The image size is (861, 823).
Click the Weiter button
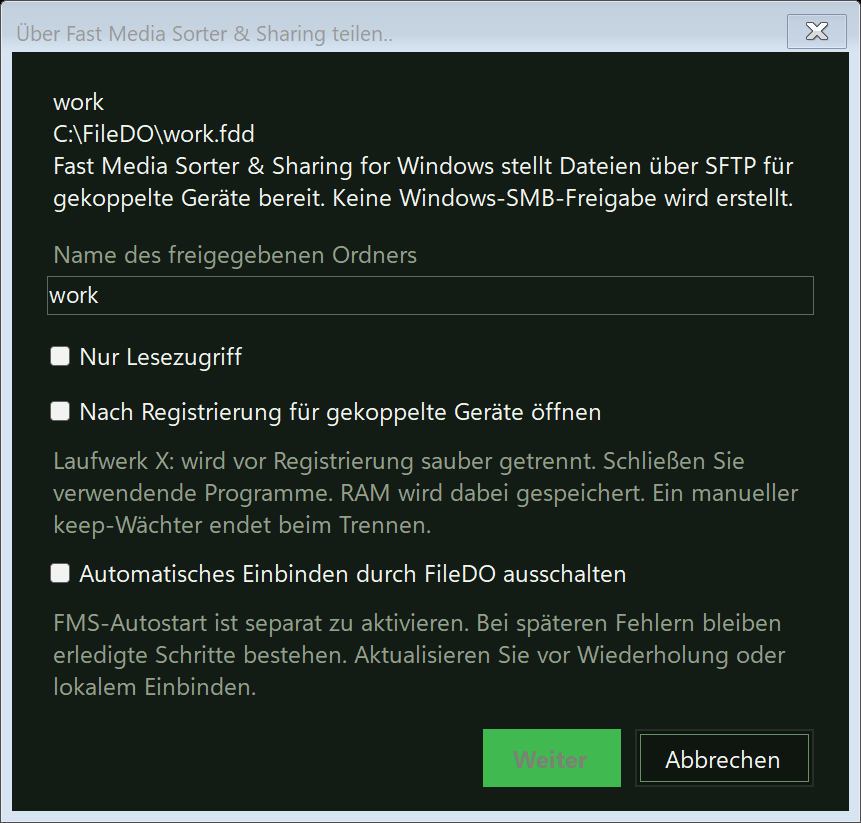[552, 758]
